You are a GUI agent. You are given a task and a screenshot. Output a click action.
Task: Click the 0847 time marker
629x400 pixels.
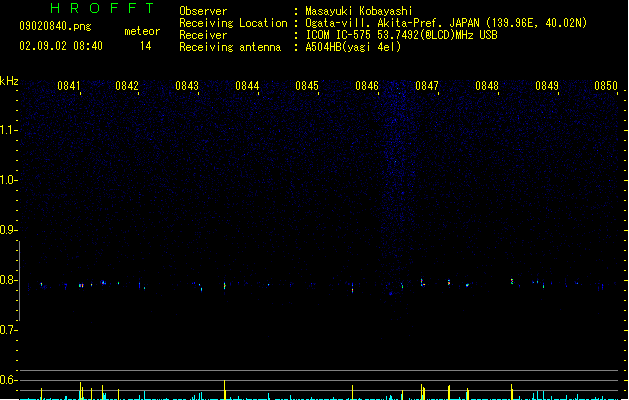(x=427, y=86)
